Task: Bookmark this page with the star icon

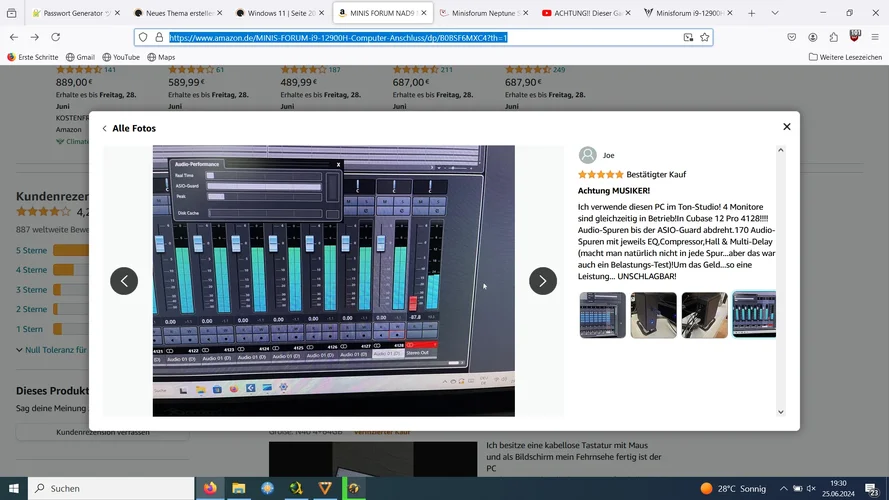Action: [x=705, y=37]
